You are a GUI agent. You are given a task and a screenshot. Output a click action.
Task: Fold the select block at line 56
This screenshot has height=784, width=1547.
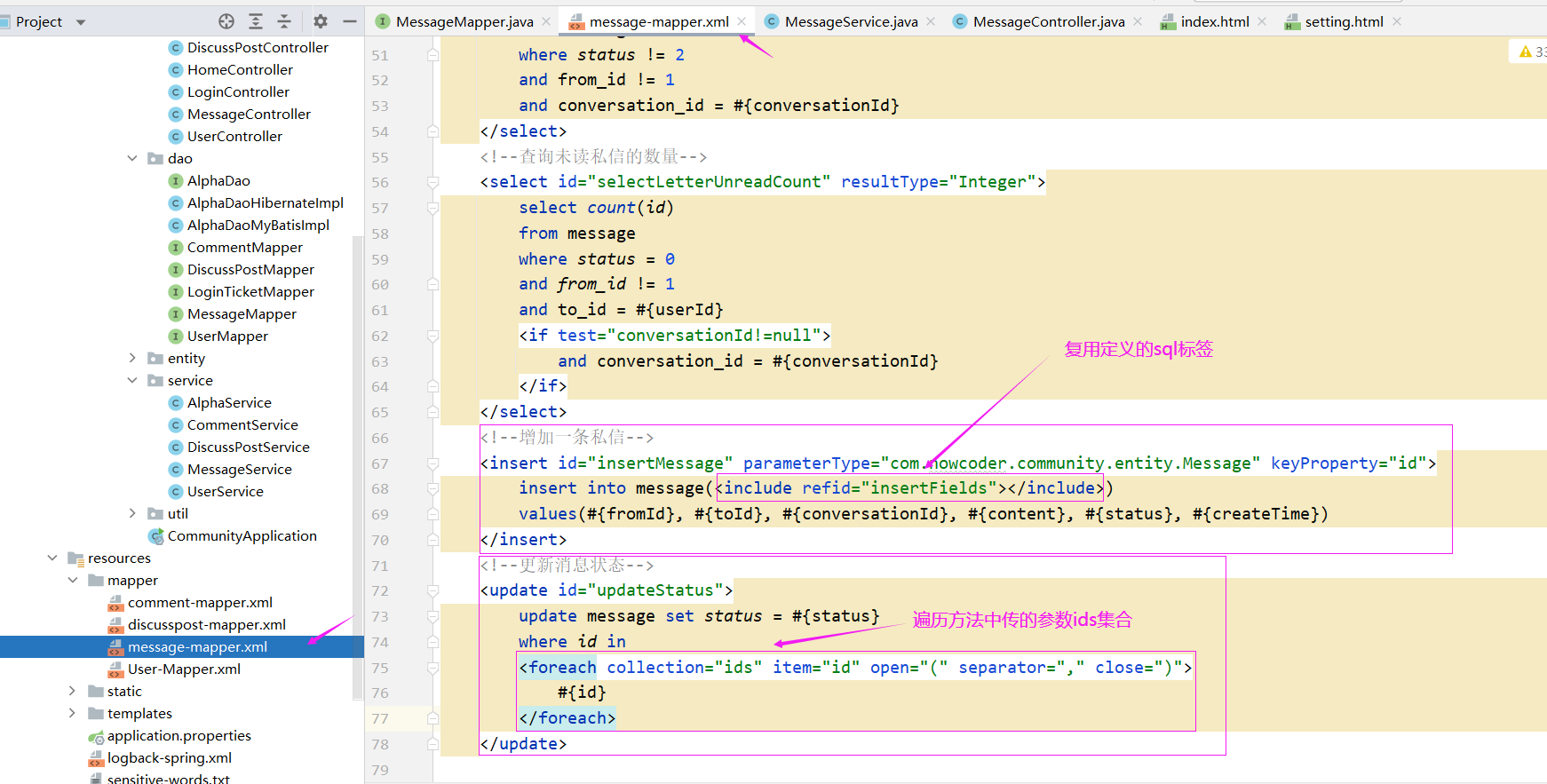coord(432,182)
